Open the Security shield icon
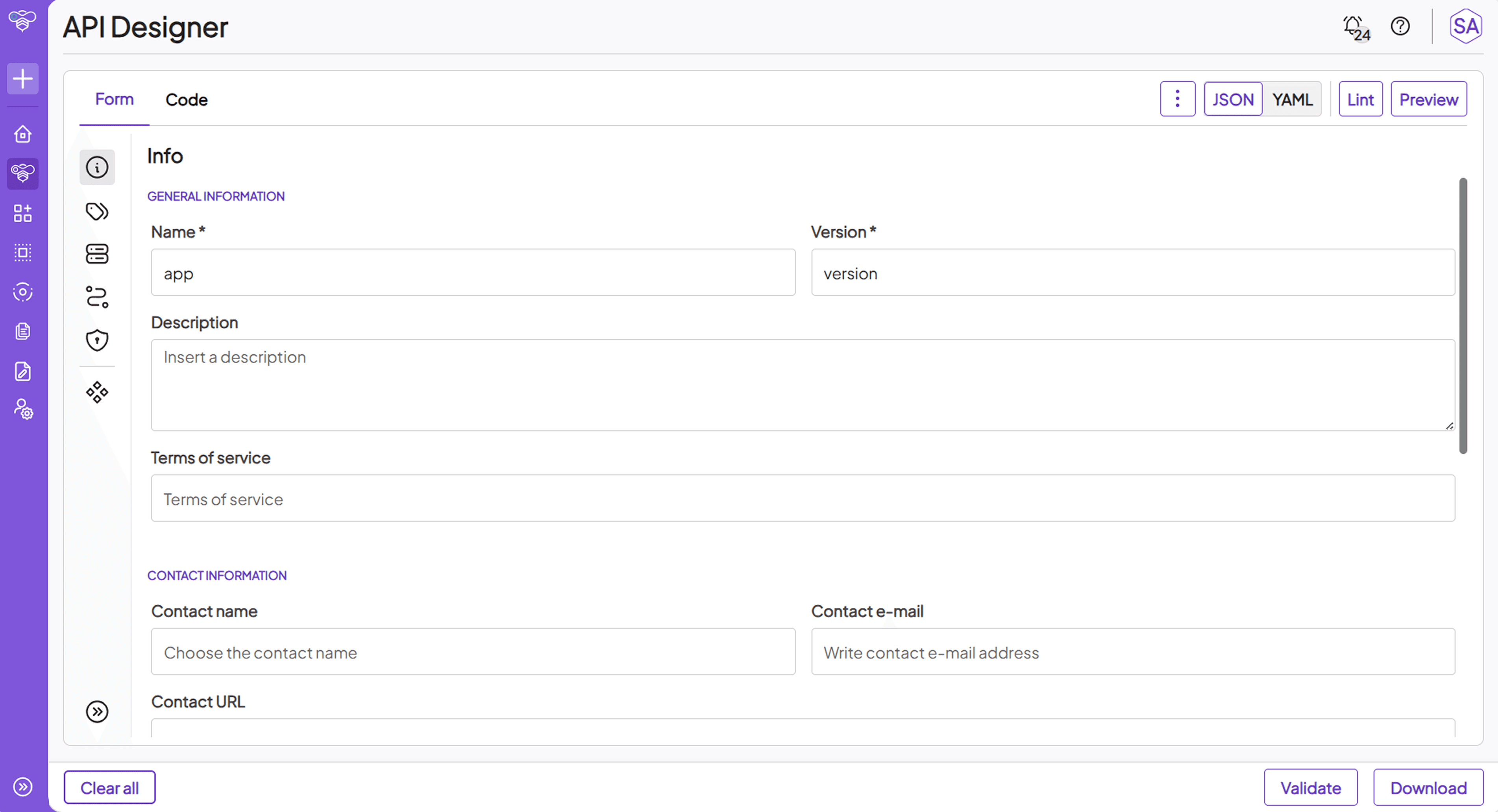The image size is (1498, 812). 97,341
